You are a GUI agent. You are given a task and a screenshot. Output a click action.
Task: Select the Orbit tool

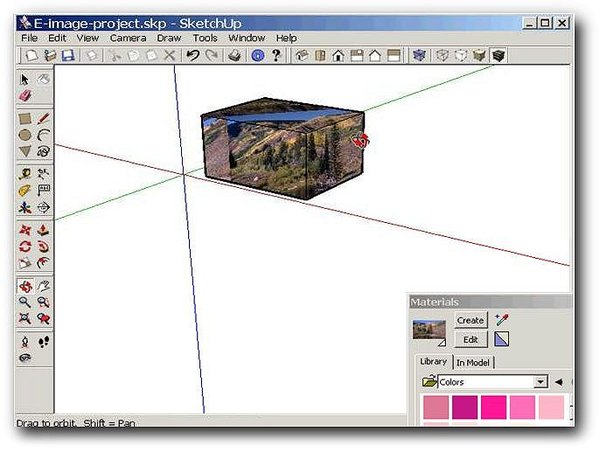[25, 285]
